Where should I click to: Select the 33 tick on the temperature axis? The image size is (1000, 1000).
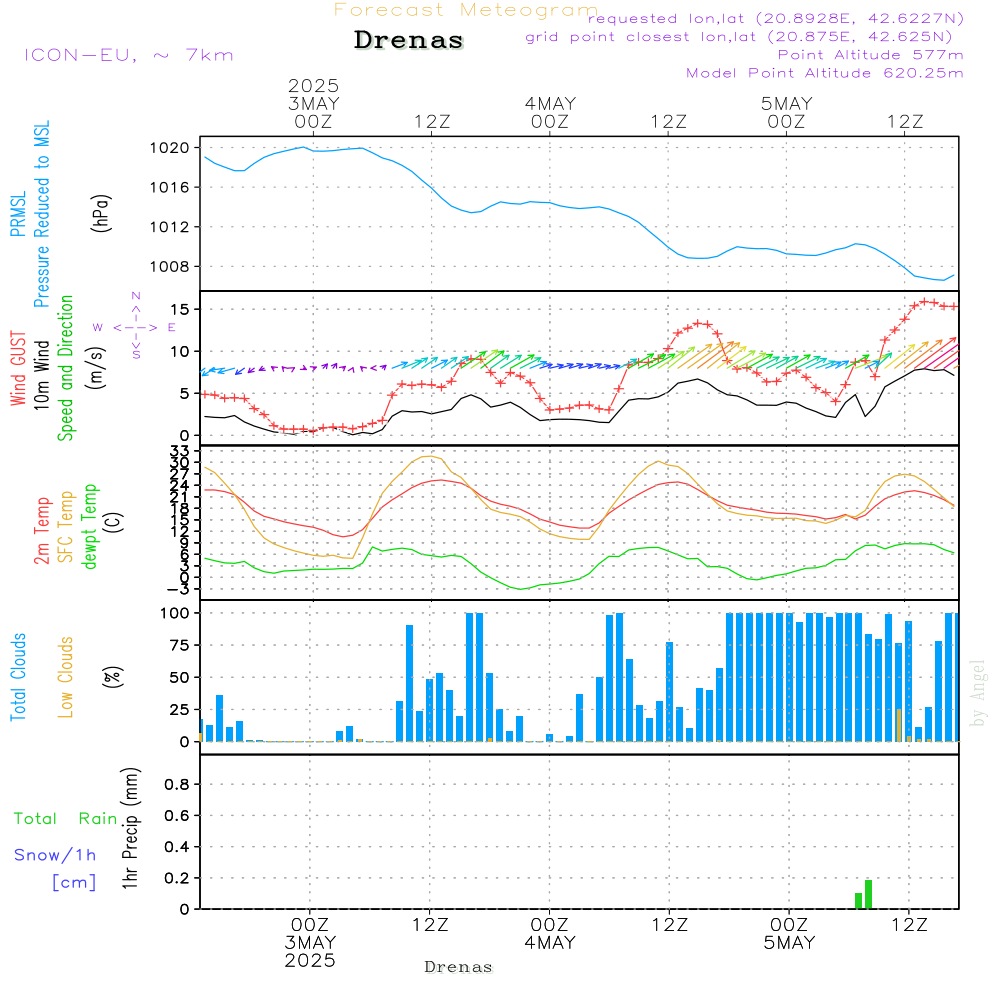(180, 452)
